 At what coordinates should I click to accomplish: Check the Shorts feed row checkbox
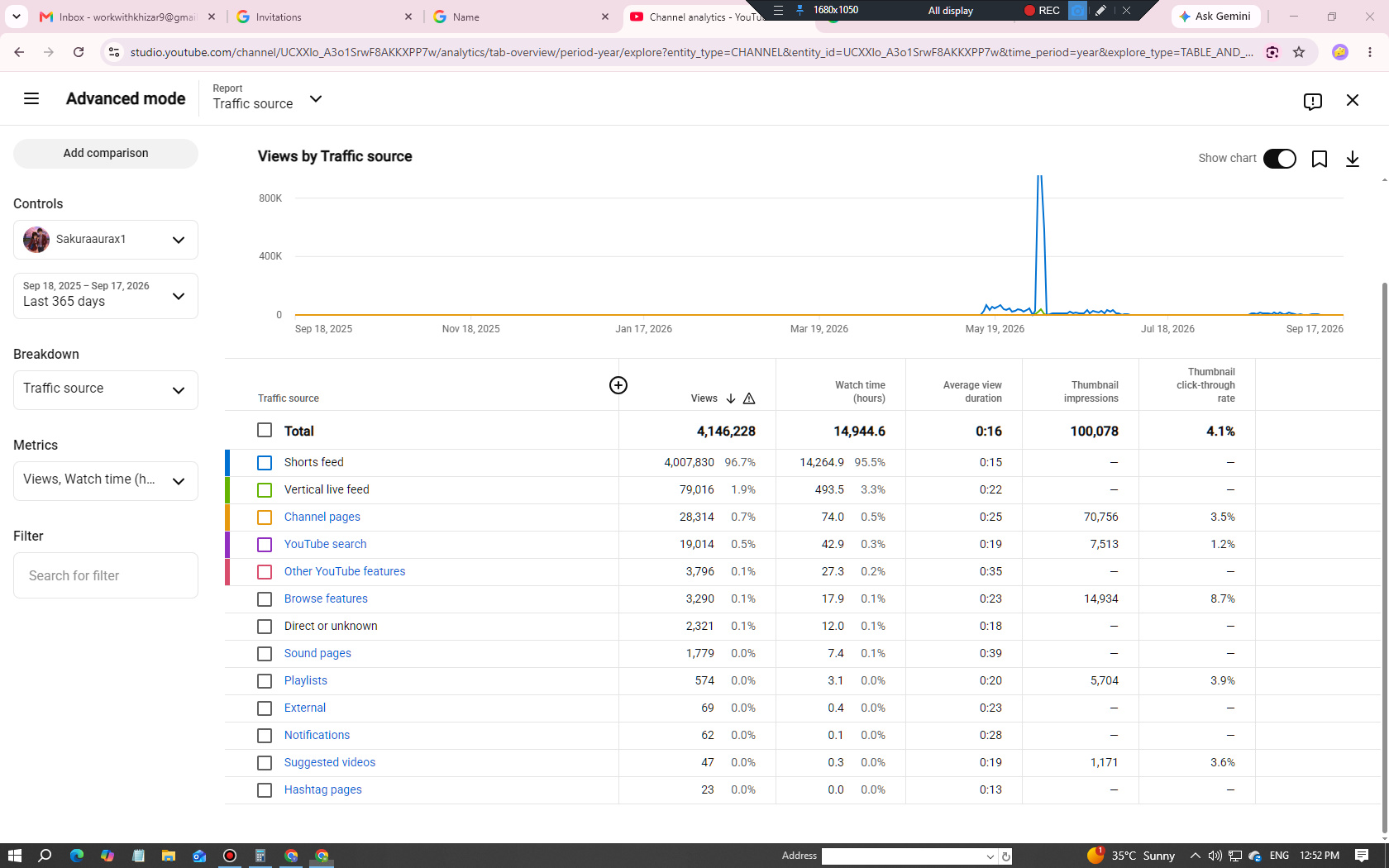[265, 463]
